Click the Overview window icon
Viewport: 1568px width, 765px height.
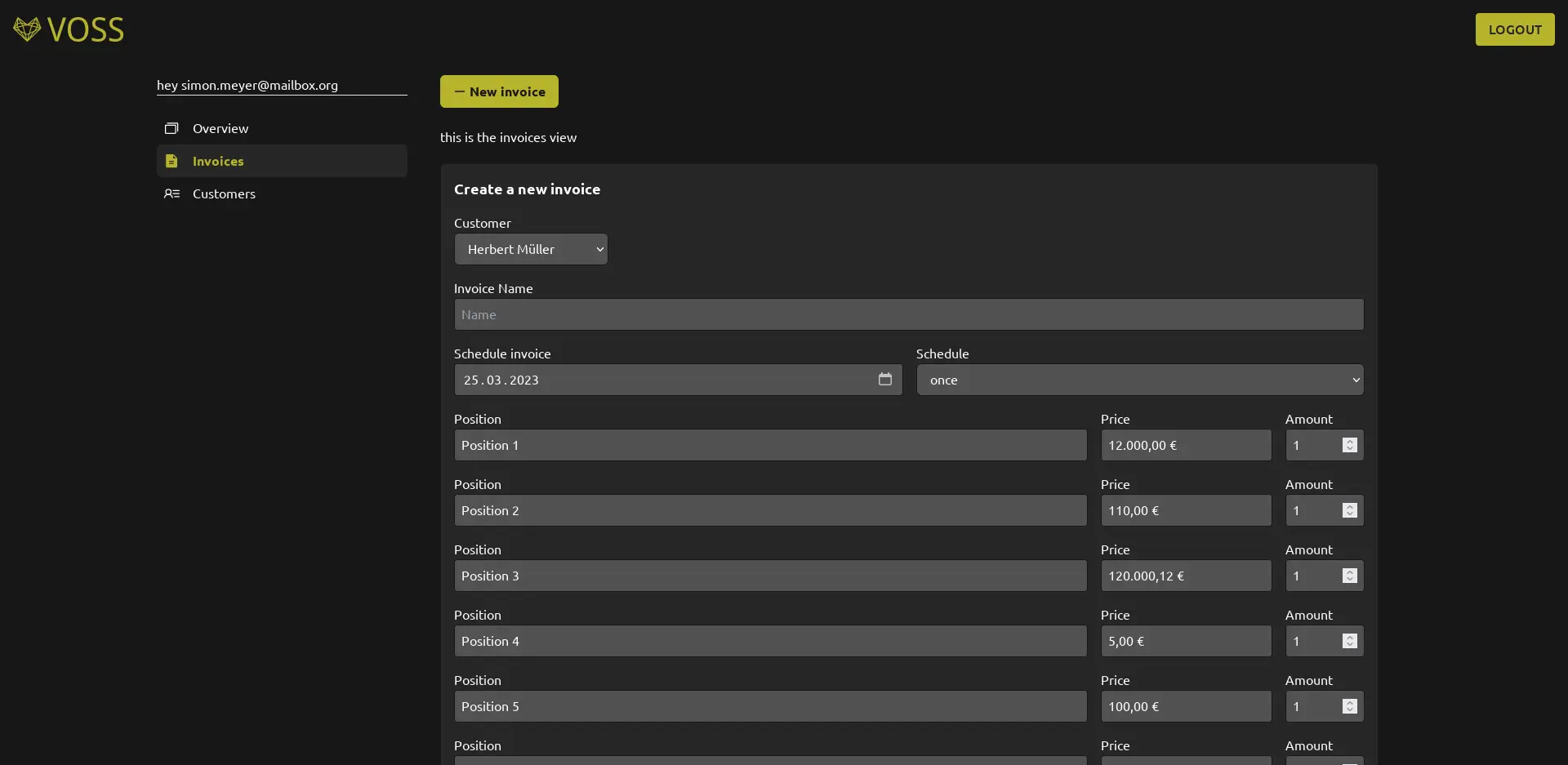click(x=171, y=128)
